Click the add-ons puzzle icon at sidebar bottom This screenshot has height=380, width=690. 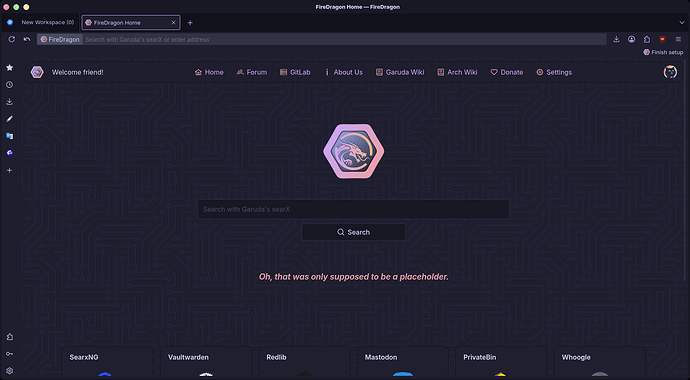click(x=10, y=337)
